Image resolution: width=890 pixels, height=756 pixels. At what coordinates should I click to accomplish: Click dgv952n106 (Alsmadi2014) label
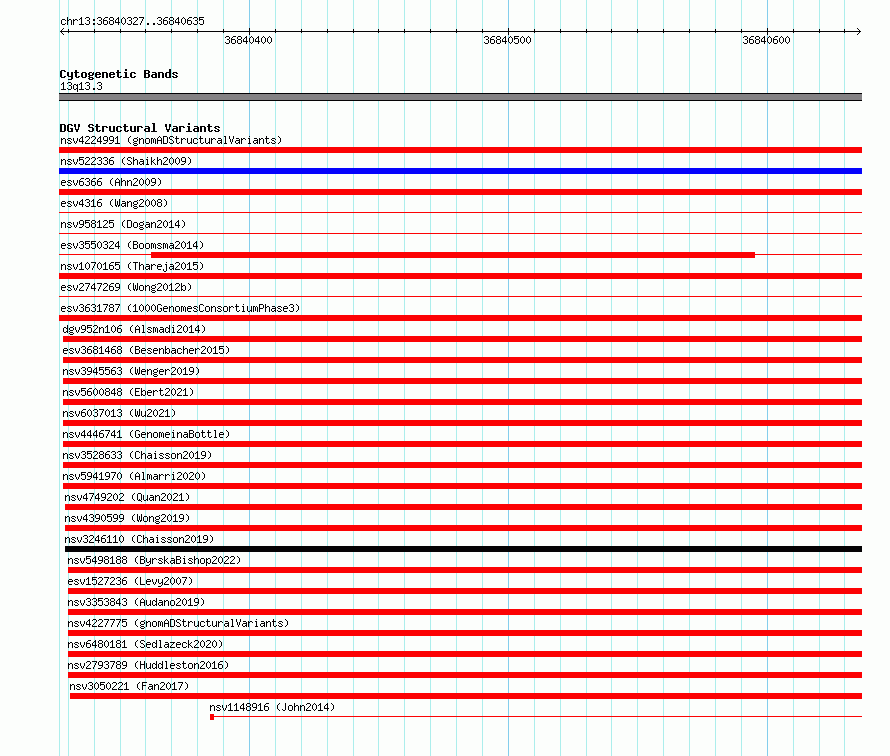point(134,329)
